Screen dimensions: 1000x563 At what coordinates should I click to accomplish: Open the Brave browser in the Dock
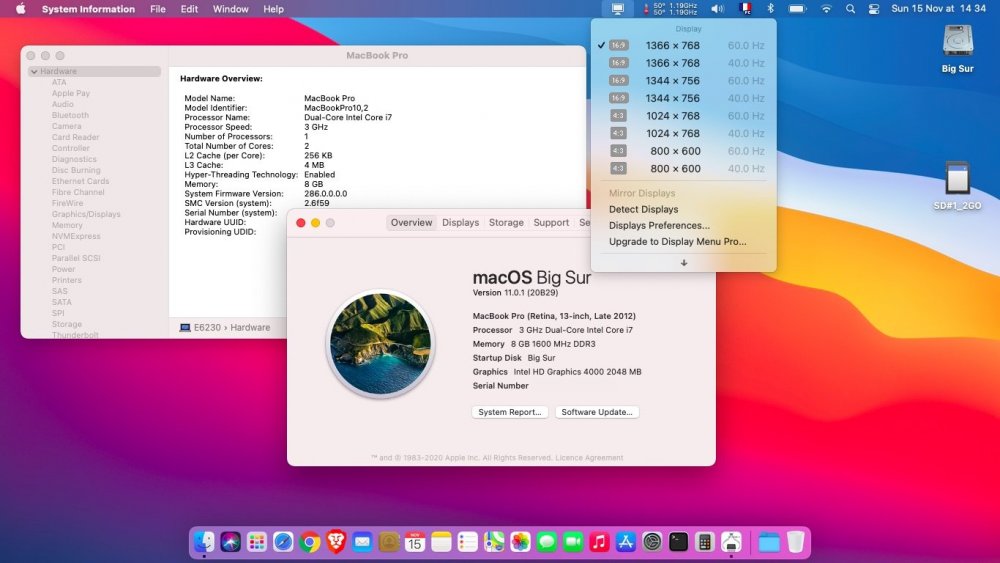(336, 542)
